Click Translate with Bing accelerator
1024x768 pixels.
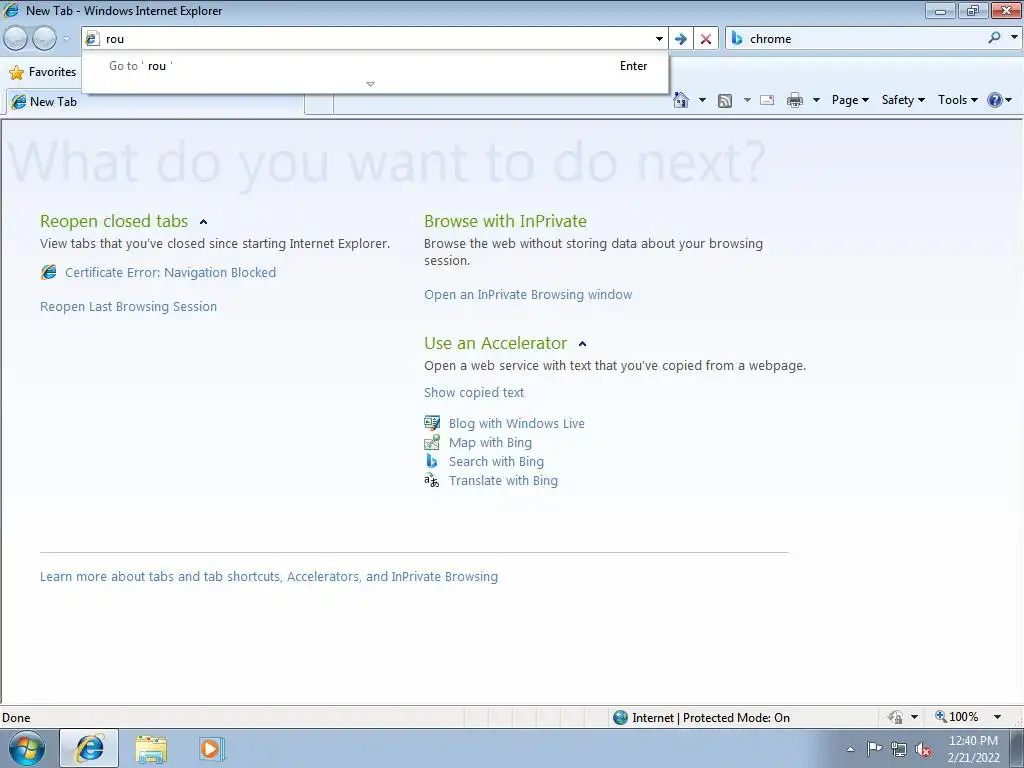coord(503,481)
